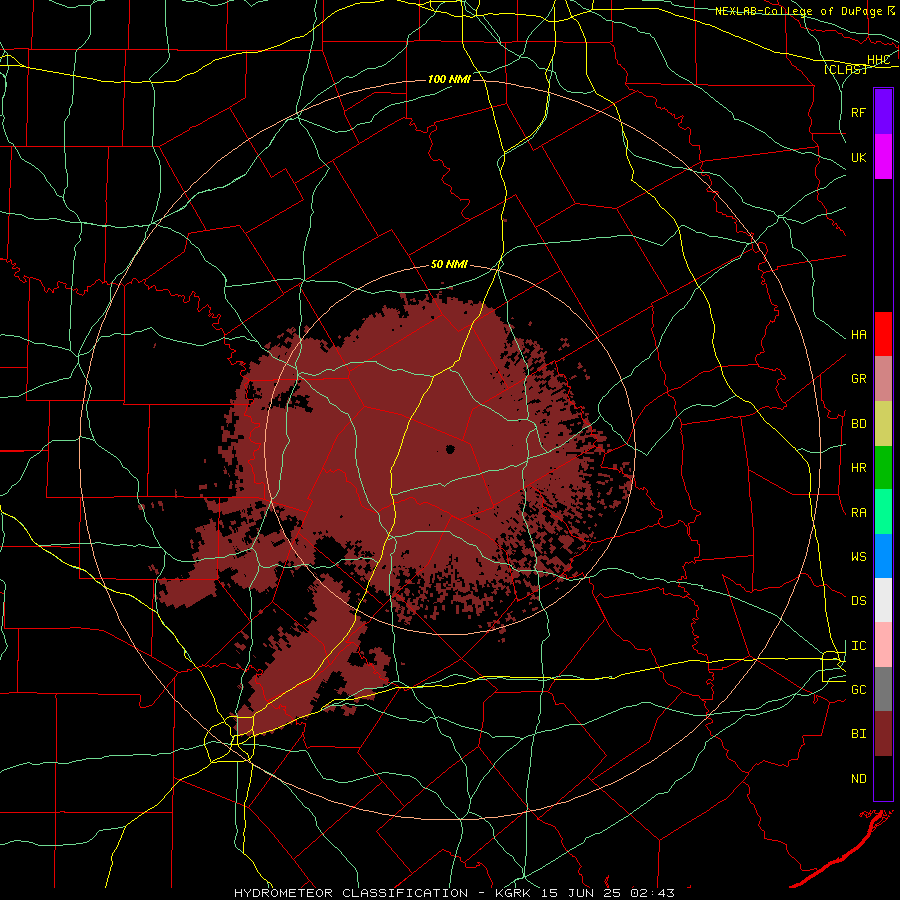Click the BD yellow legend swatch
This screenshot has height=900, width=900.
[883, 424]
